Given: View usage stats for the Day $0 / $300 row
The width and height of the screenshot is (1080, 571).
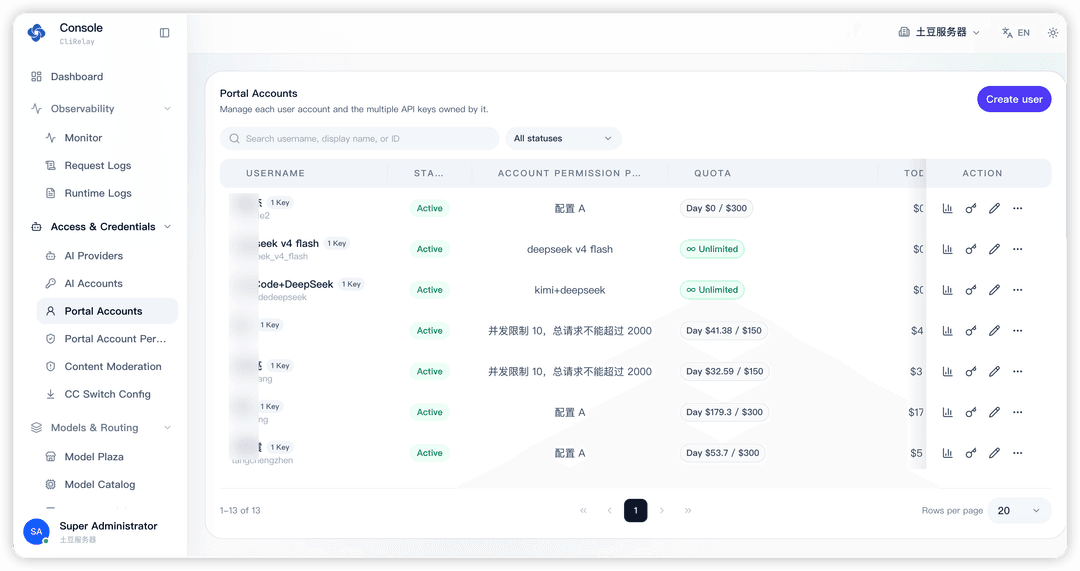Looking at the screenshot, I should [x=947, y=208].
